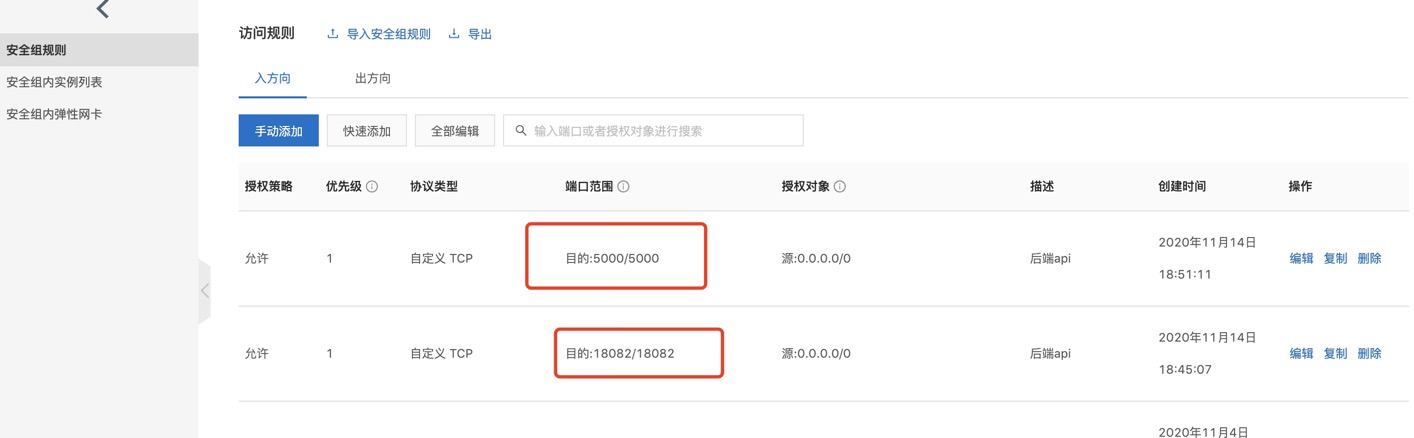Click info icon next to 端口范围
Viewport: 1414px width, 438px height.
click(624, 187)
